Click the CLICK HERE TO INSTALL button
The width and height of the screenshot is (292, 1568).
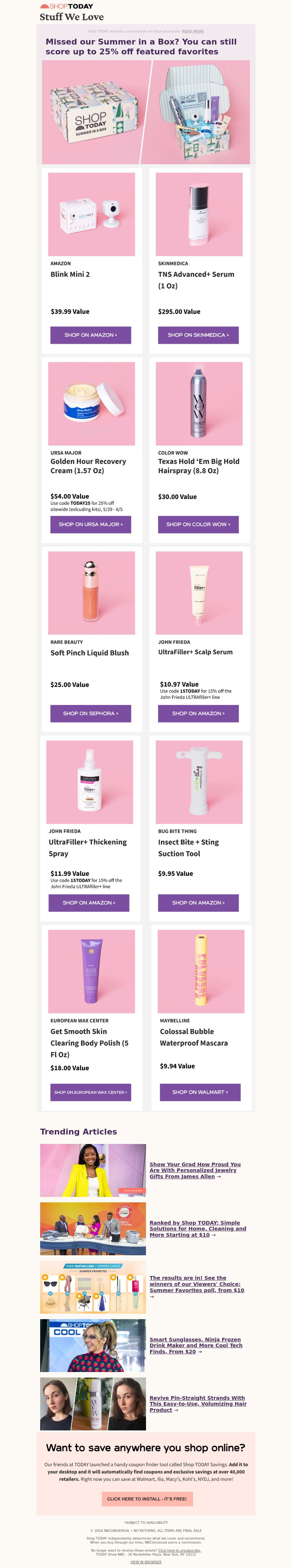(x=147, y=1499)
